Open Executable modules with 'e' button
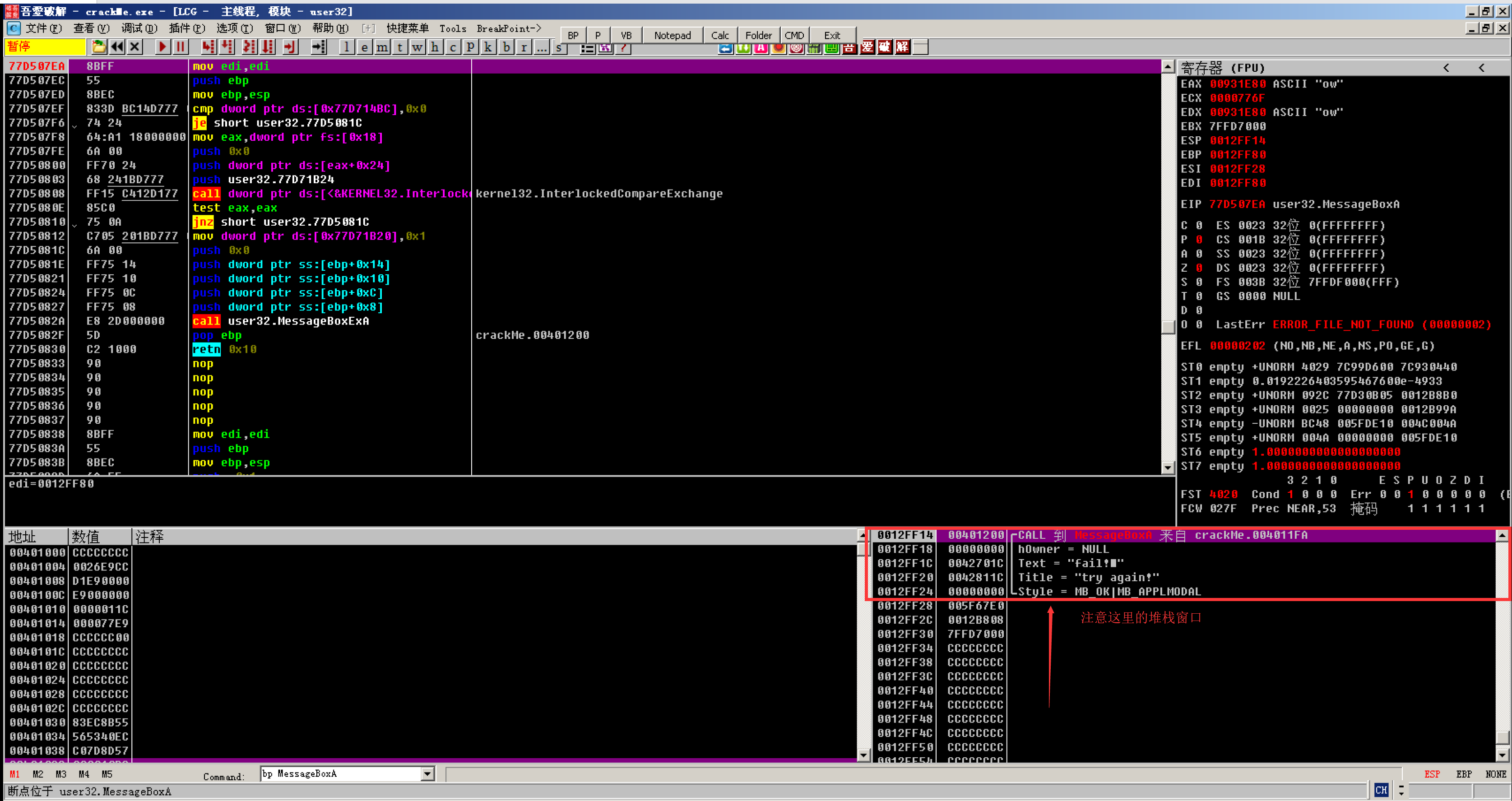 point(365,47)
